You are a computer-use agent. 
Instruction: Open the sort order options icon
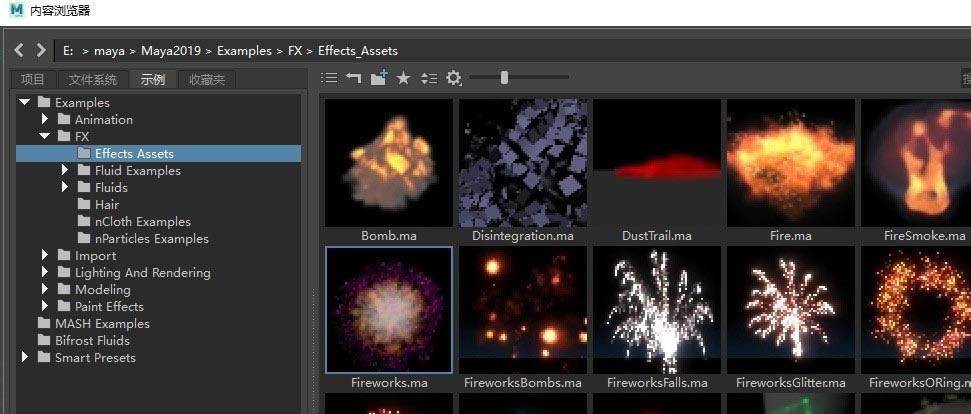pos(429,78)
